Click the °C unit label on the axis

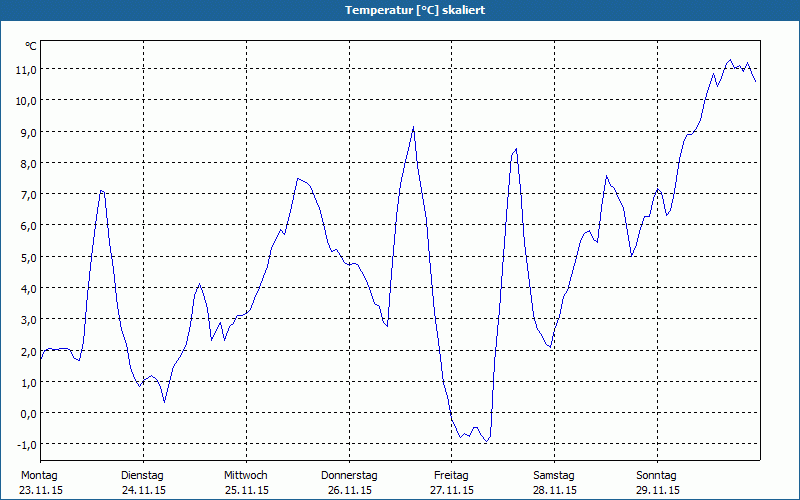(31, 46)
